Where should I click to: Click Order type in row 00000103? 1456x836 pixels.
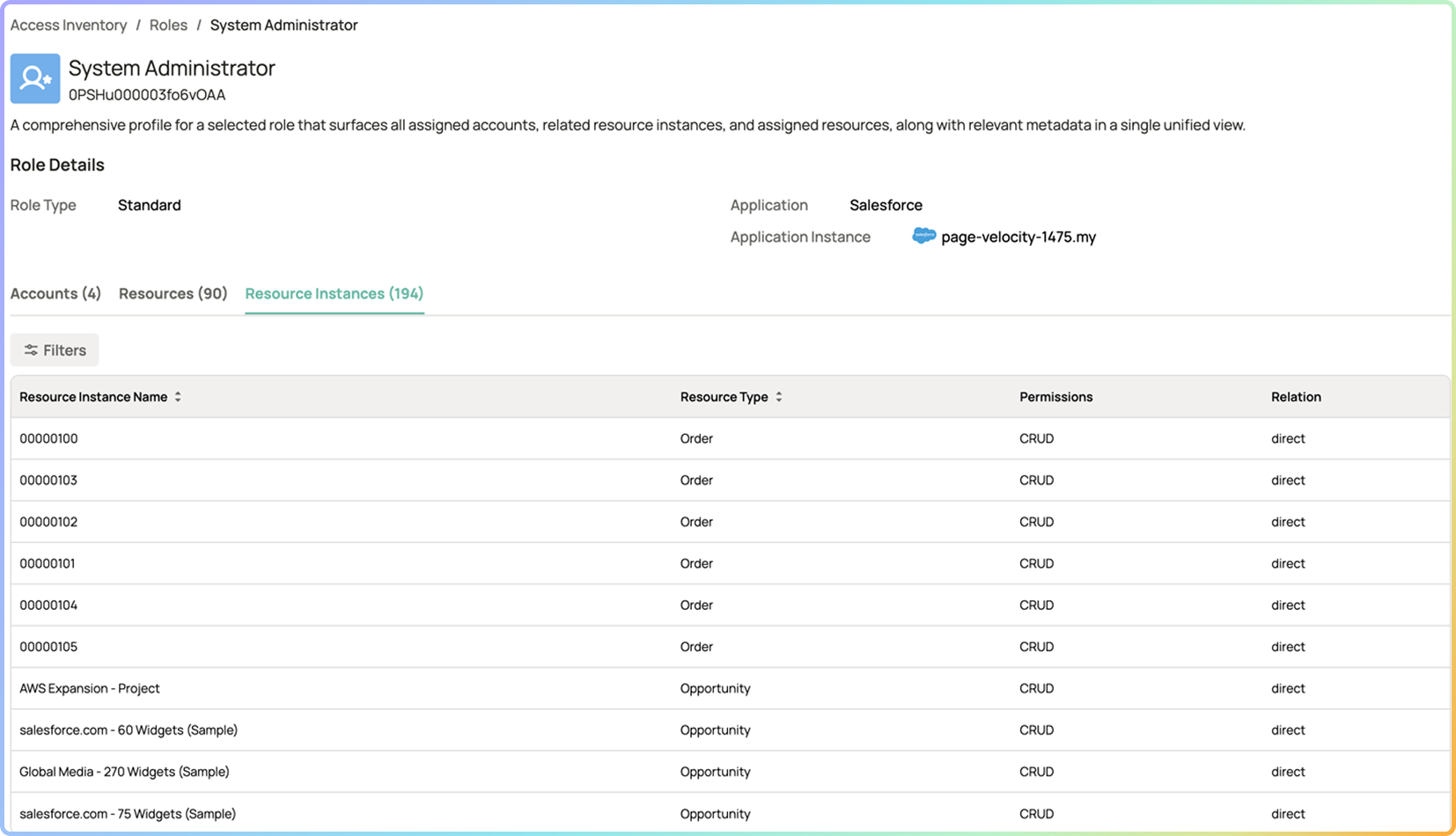(x=696, y=480)
